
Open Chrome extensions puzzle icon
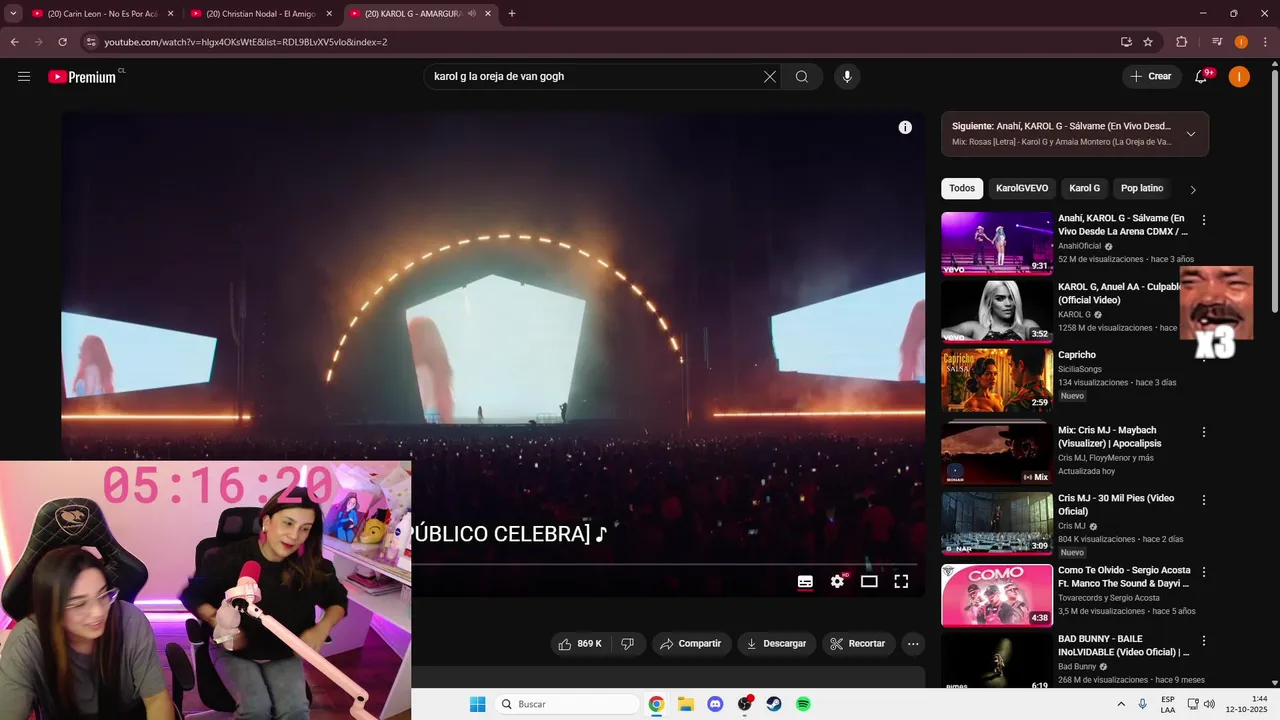click(1182, 42)
